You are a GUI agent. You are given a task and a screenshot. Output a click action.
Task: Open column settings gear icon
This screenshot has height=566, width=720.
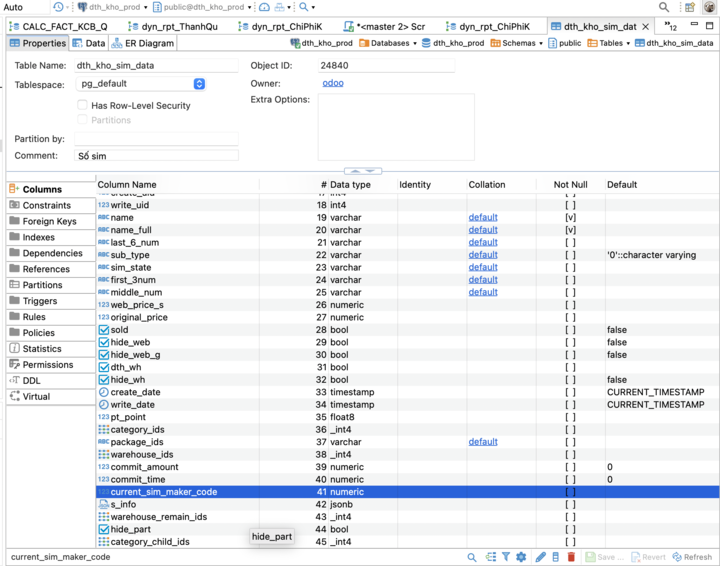(521, 557)
